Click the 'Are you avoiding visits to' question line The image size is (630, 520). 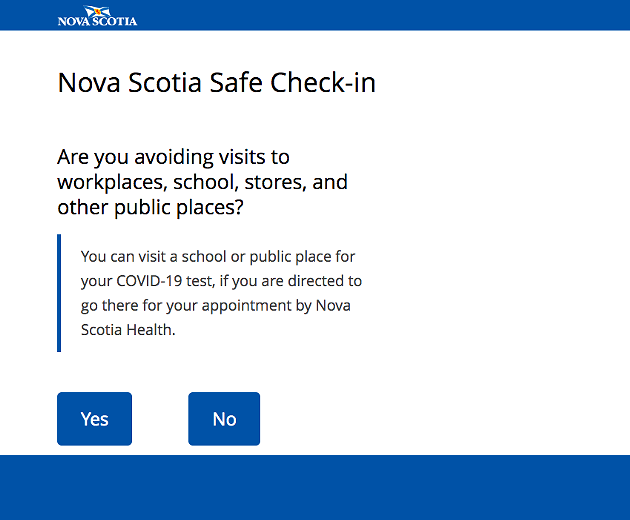(x=173, y=157)
